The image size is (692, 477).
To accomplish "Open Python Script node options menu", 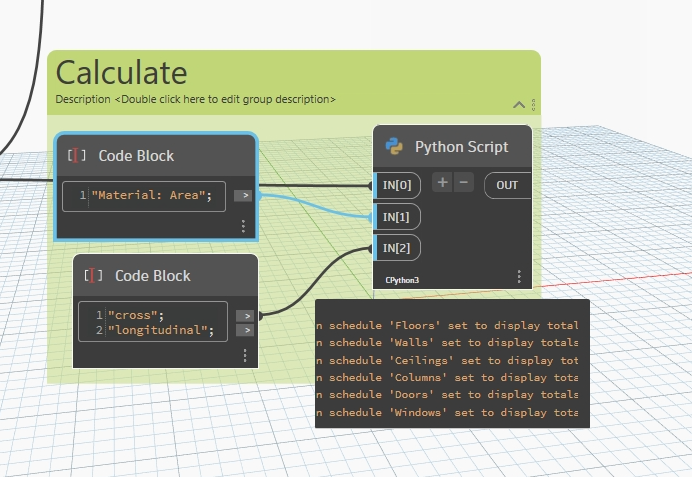I will 519,277.
